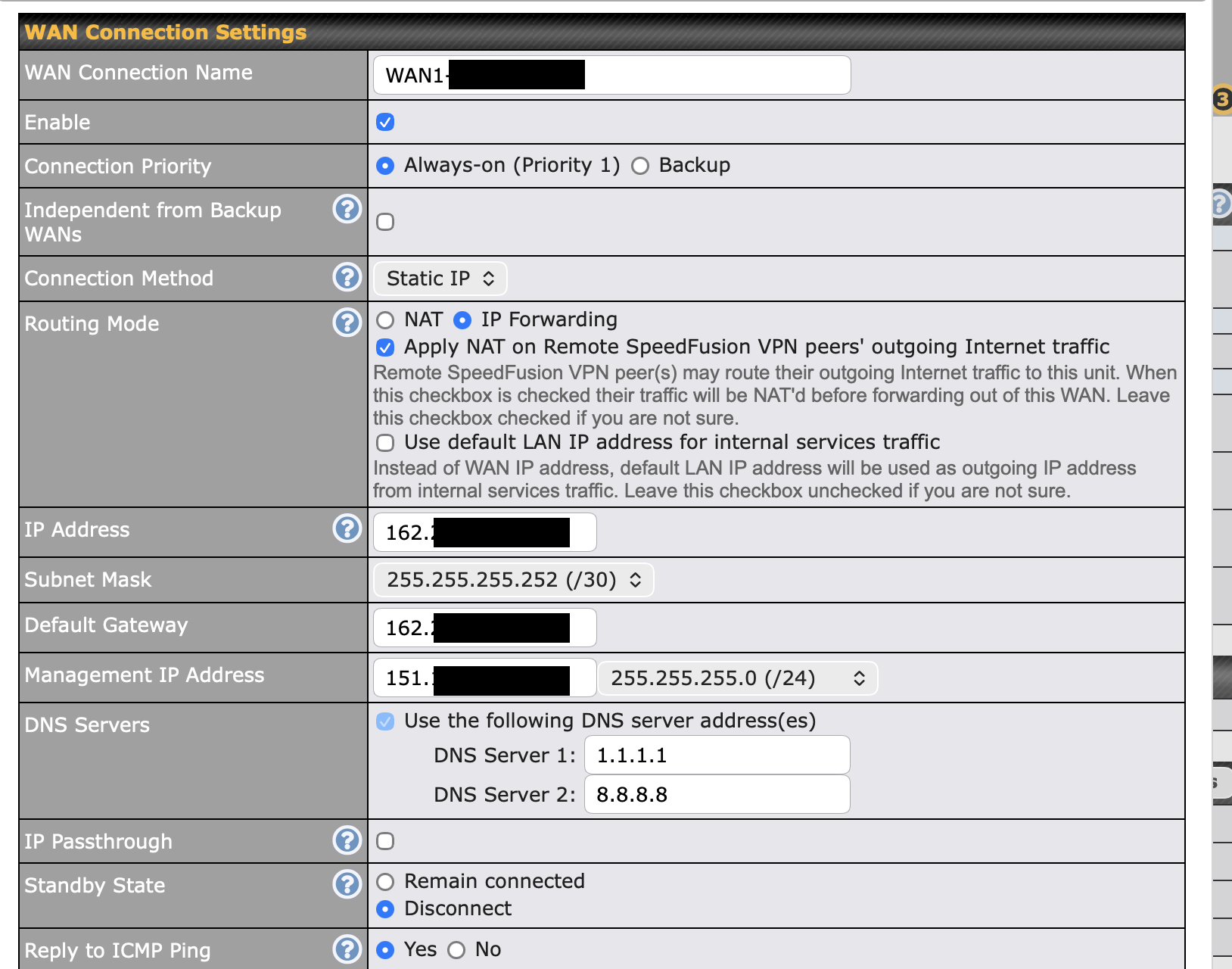Open help for Reply to ICMP Ping
This screenshot has height=969, width=1232.
pyautogui.click(x=347, y=949)
